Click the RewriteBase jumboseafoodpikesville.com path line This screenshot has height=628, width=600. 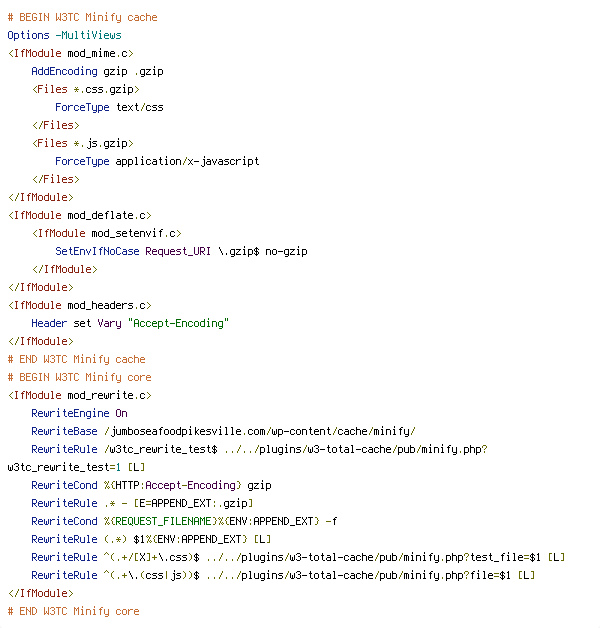pyautogui.click(x=223, y=431)
